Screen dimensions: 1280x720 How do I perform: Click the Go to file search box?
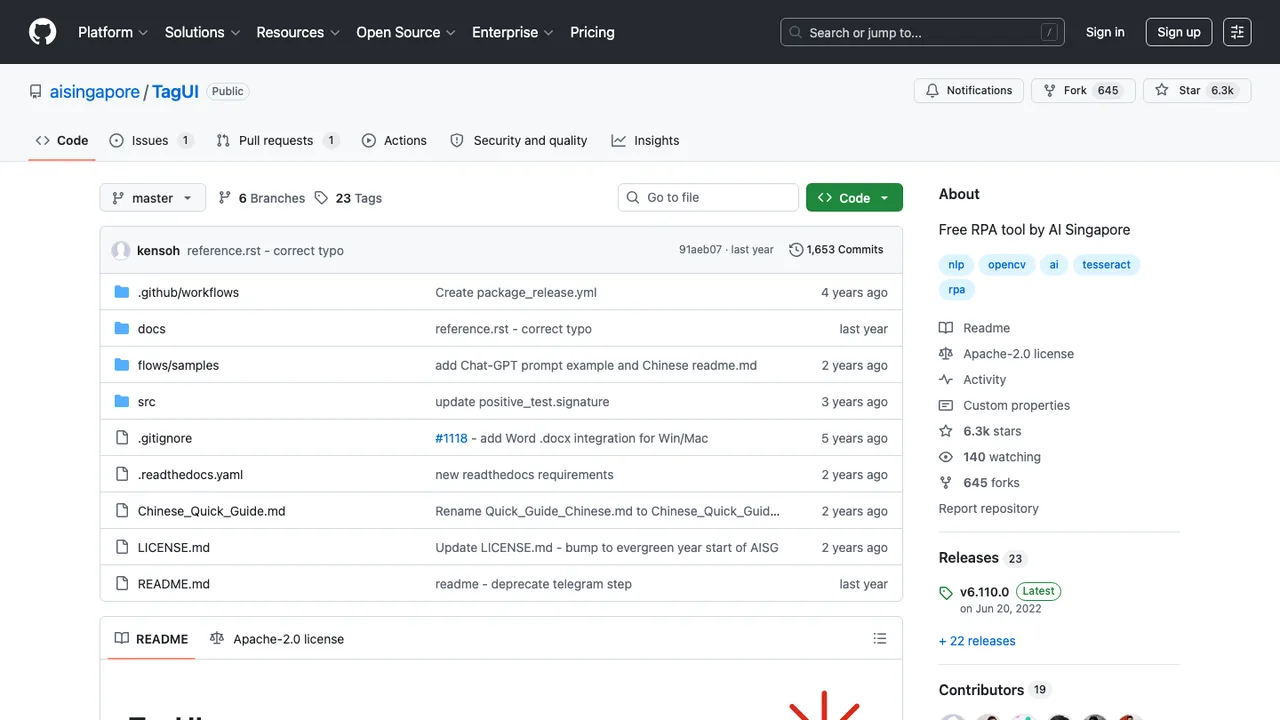[708, 197]
